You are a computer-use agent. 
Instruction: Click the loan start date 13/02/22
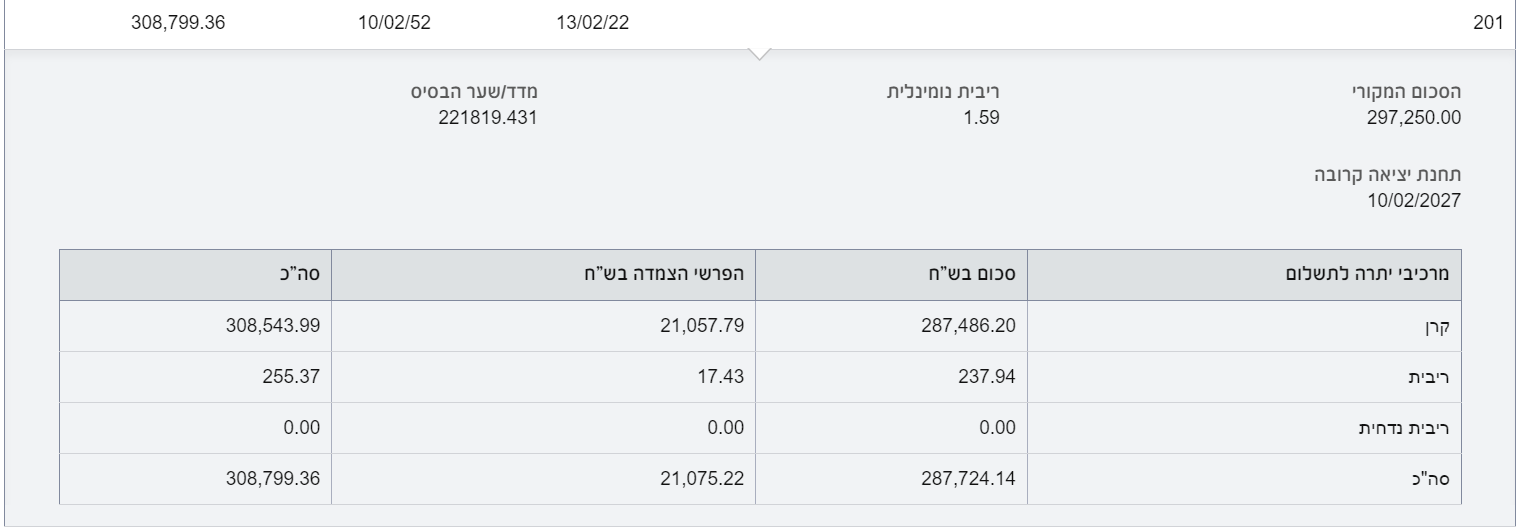tap(592, 23)
